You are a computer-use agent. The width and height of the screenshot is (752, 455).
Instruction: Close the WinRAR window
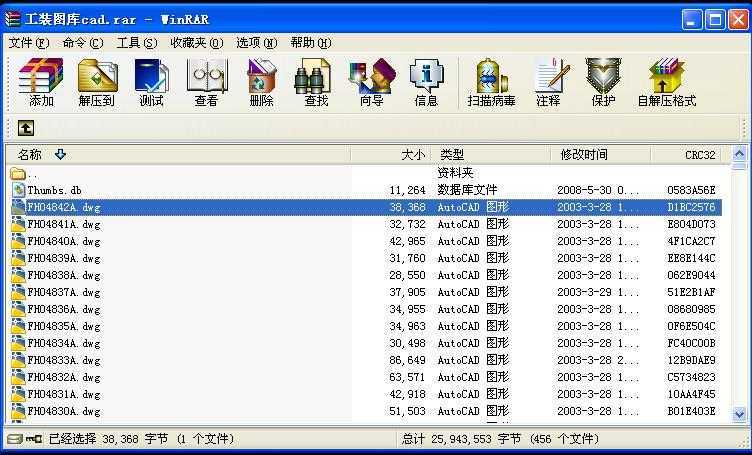[x=738, y=20]
